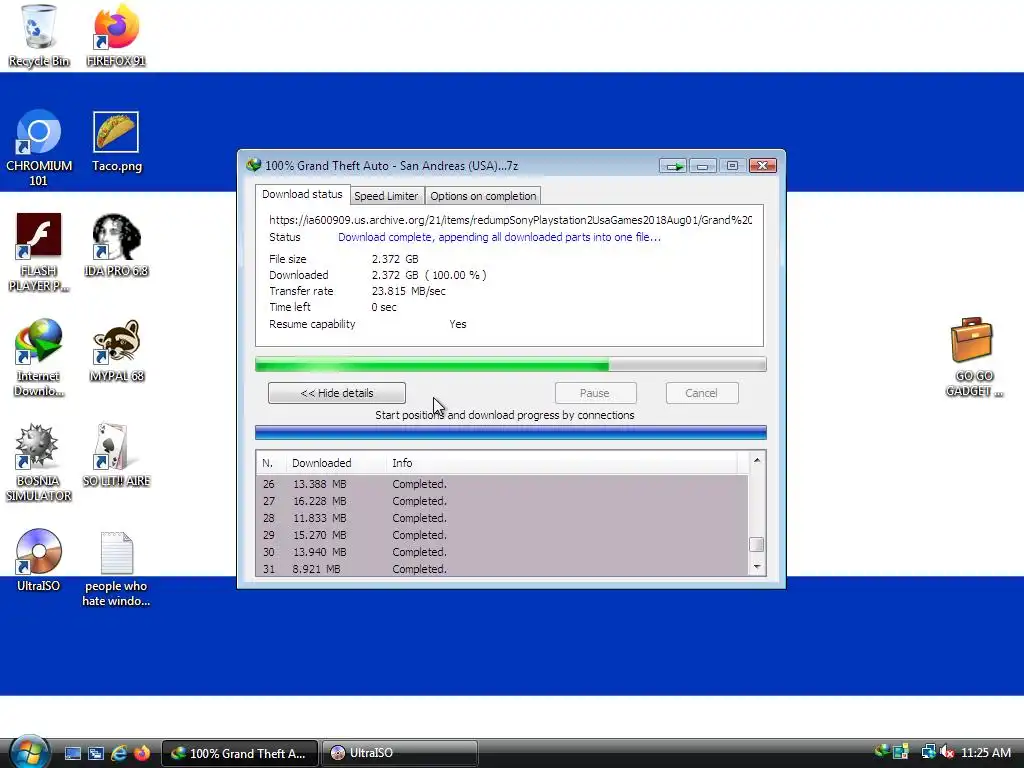Click the IDM icon in system tray

click(x=882, y=752)
